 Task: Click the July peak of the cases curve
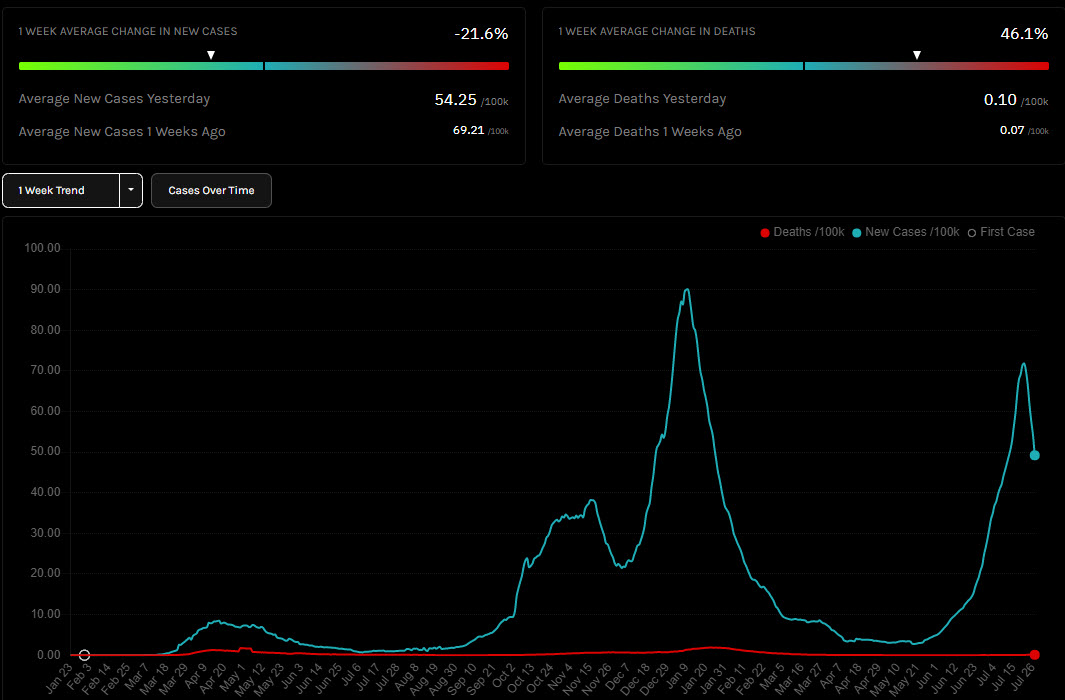(x=1023, y=363)
